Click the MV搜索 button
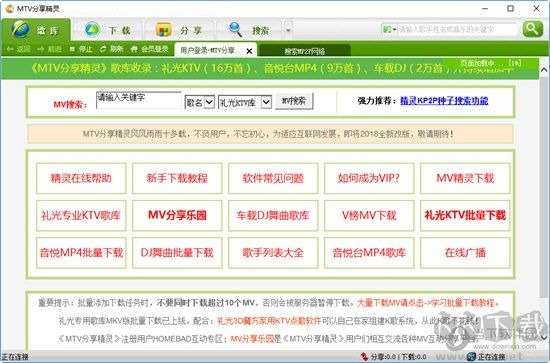This screenshot has height=363, width=550. 294,101
